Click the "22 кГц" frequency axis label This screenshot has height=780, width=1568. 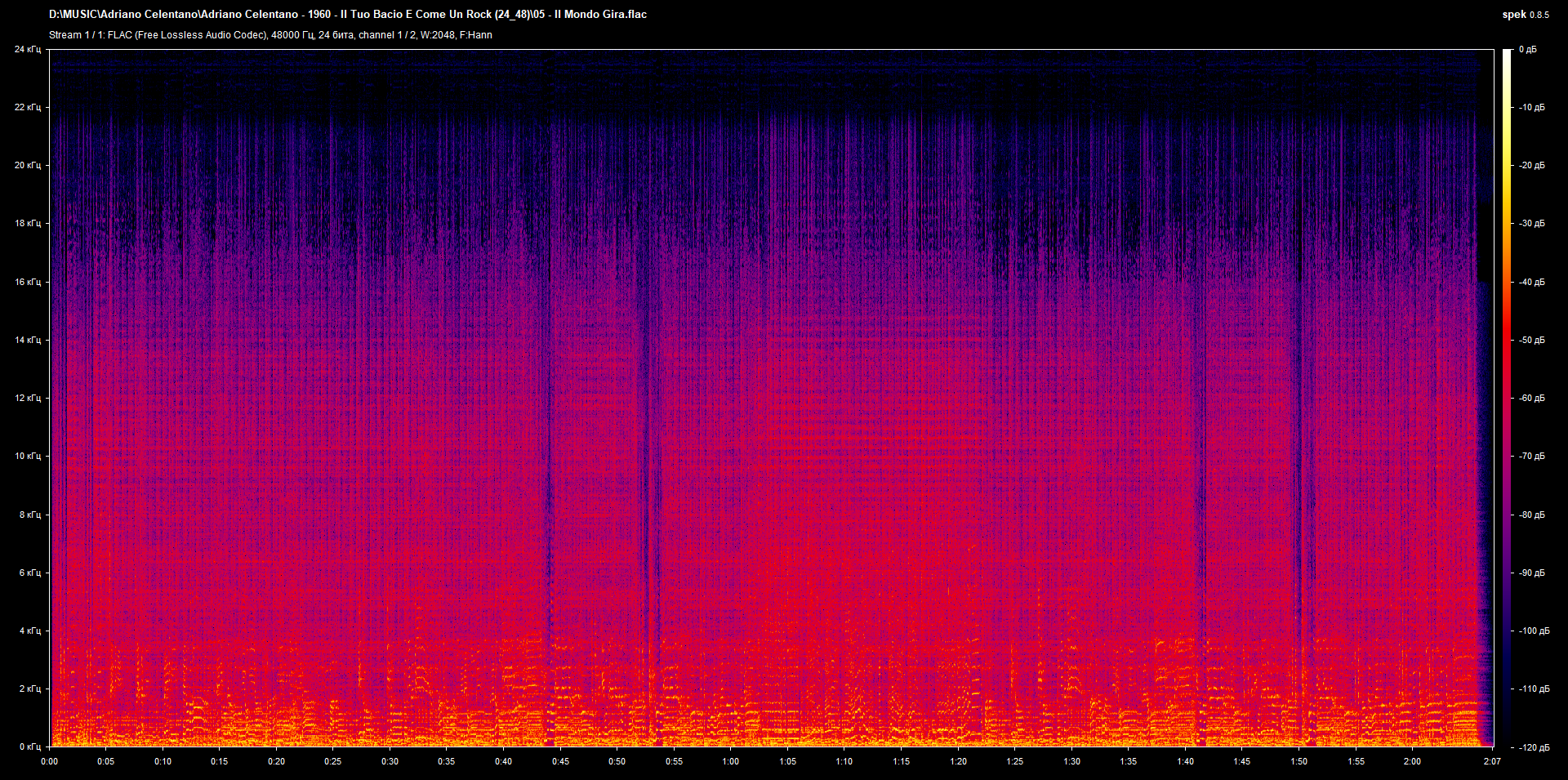pyautogui.click(x=28, y=108)
